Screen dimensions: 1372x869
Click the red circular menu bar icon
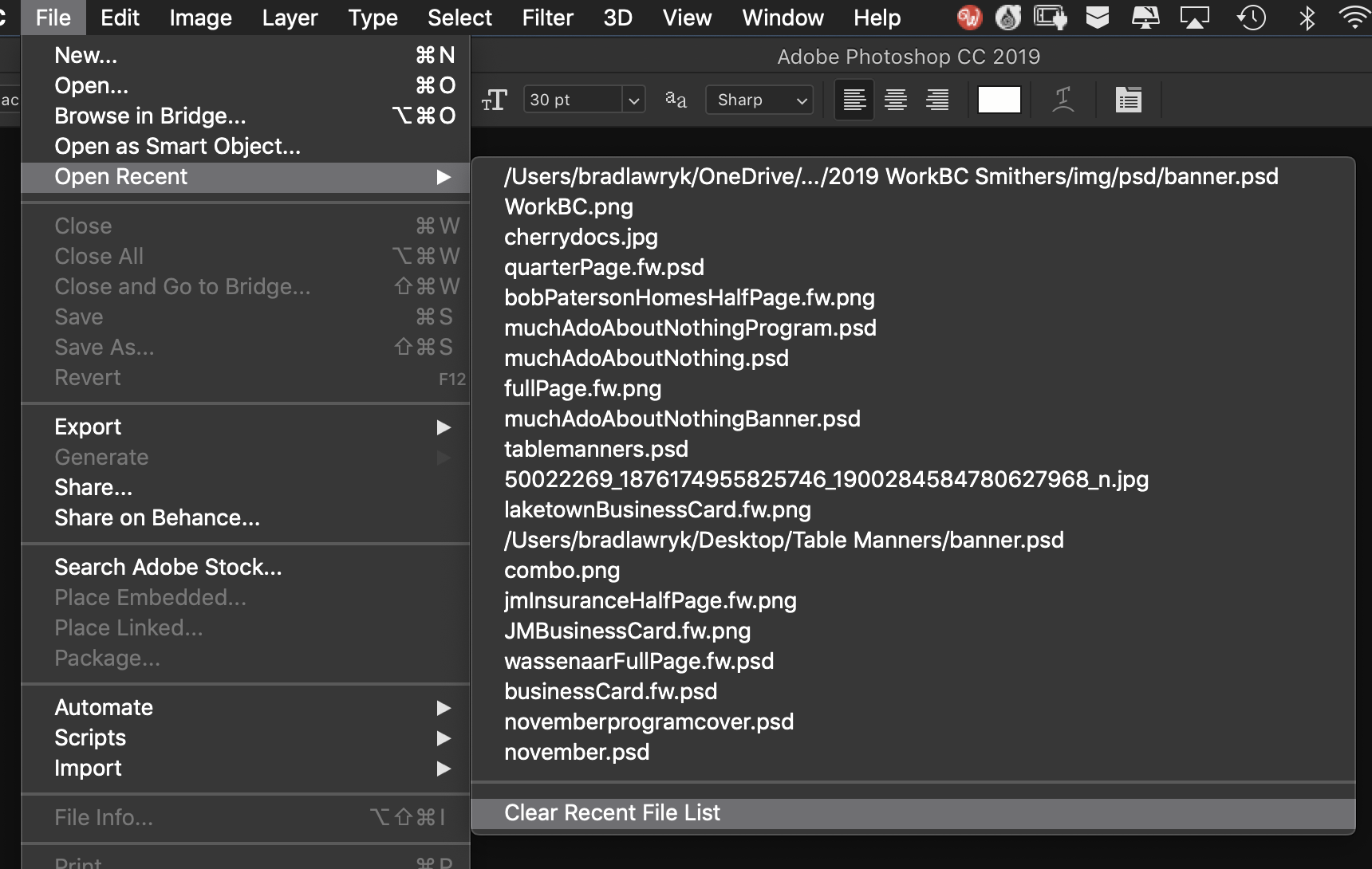tap(968, 18)
